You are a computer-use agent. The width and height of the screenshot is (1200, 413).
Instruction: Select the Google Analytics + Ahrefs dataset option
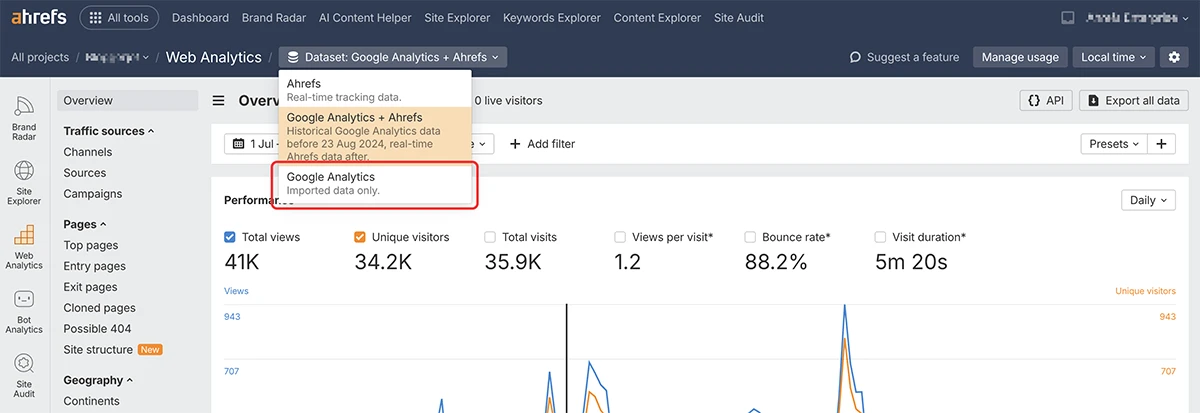[x=375, y=136]
